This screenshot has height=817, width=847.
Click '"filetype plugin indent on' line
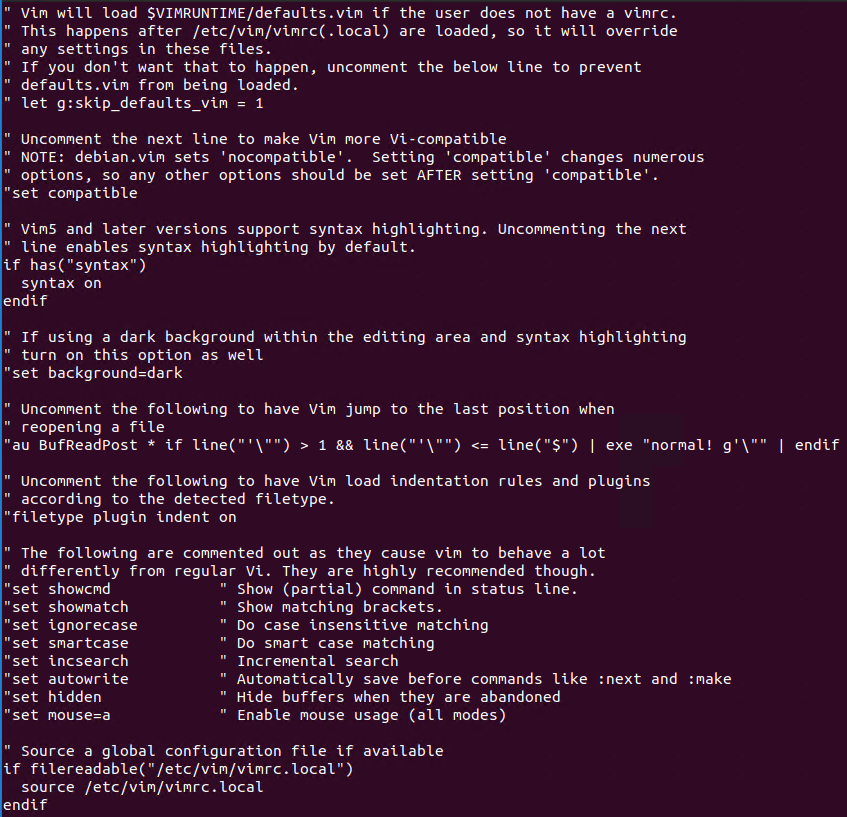tap(120, 517)
